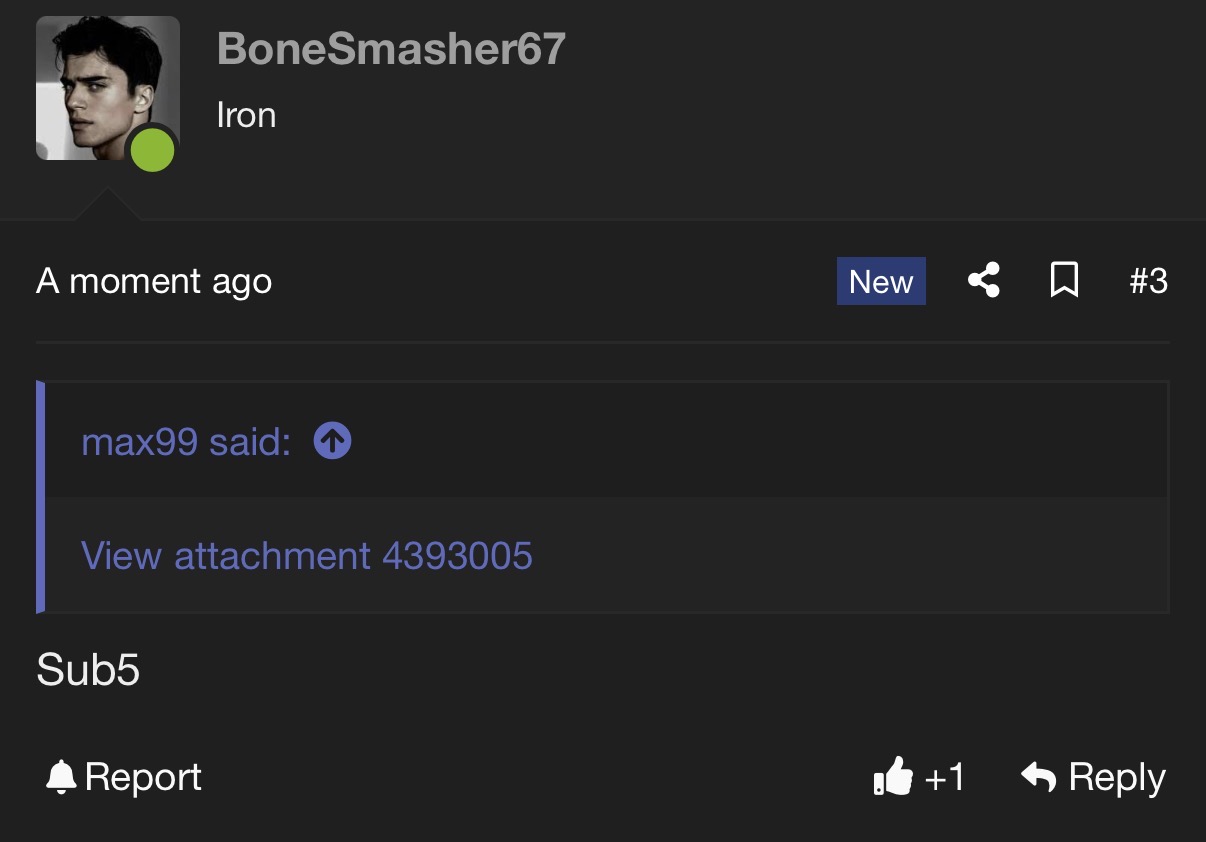The image size is (1206, 842).
Task: Click the green online status dot
Action: pyautogui.click(x=153, y=150)
